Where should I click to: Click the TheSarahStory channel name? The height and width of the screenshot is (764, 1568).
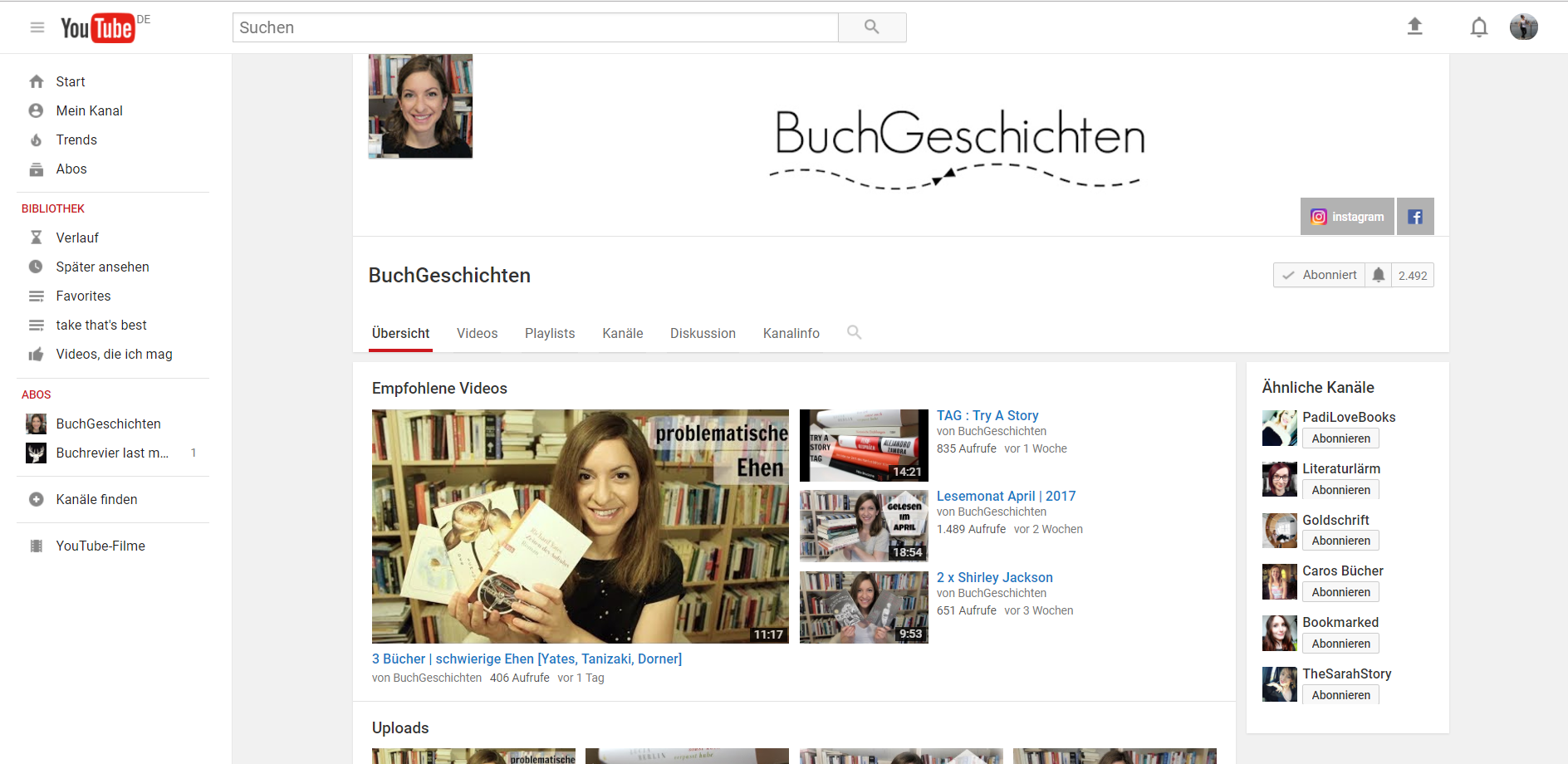coord(1347,673)
